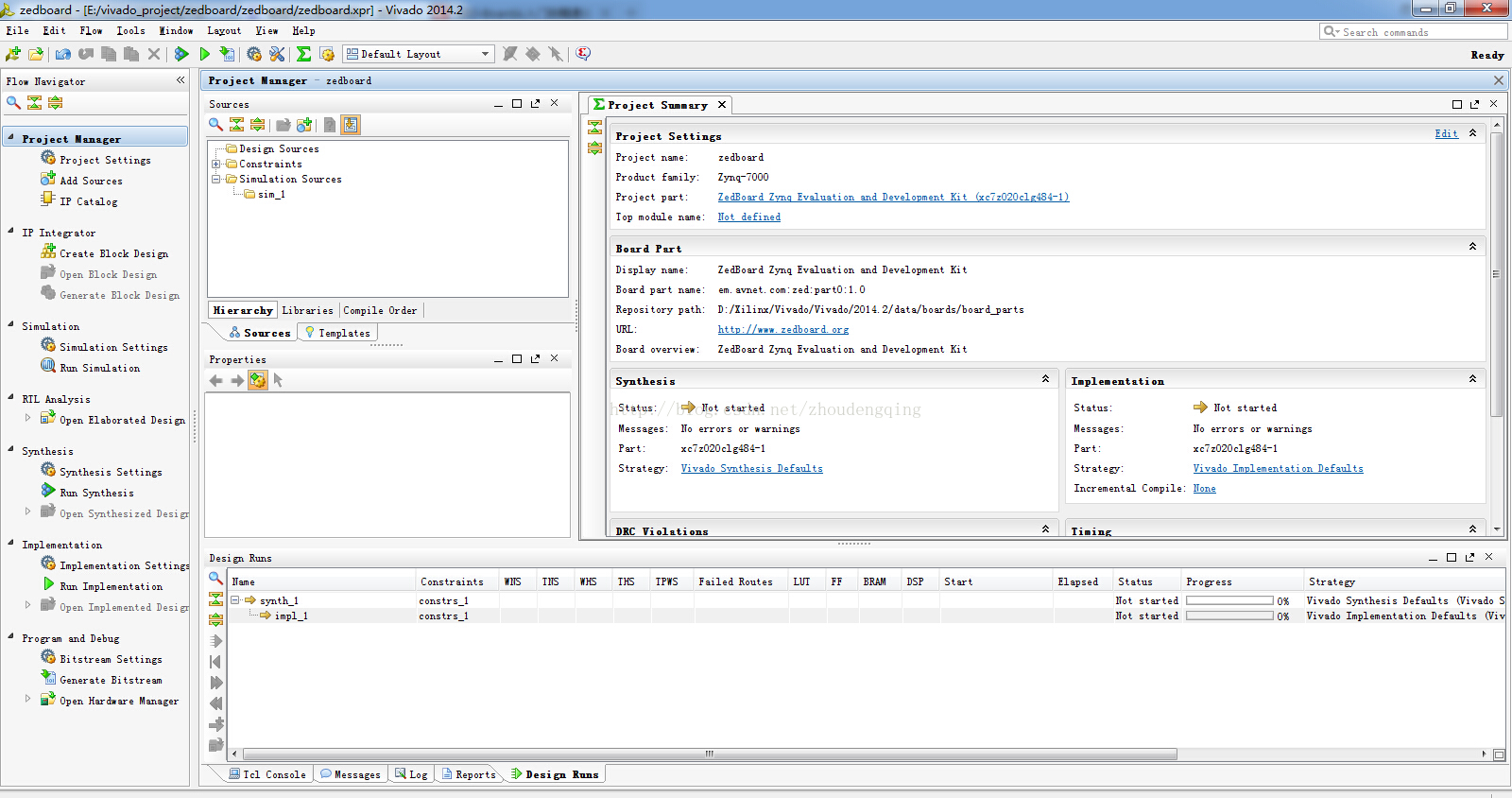Collapse the Board Part section chevron
1512x798 pixels.
pyautogui.click(x=1472, y=246)
